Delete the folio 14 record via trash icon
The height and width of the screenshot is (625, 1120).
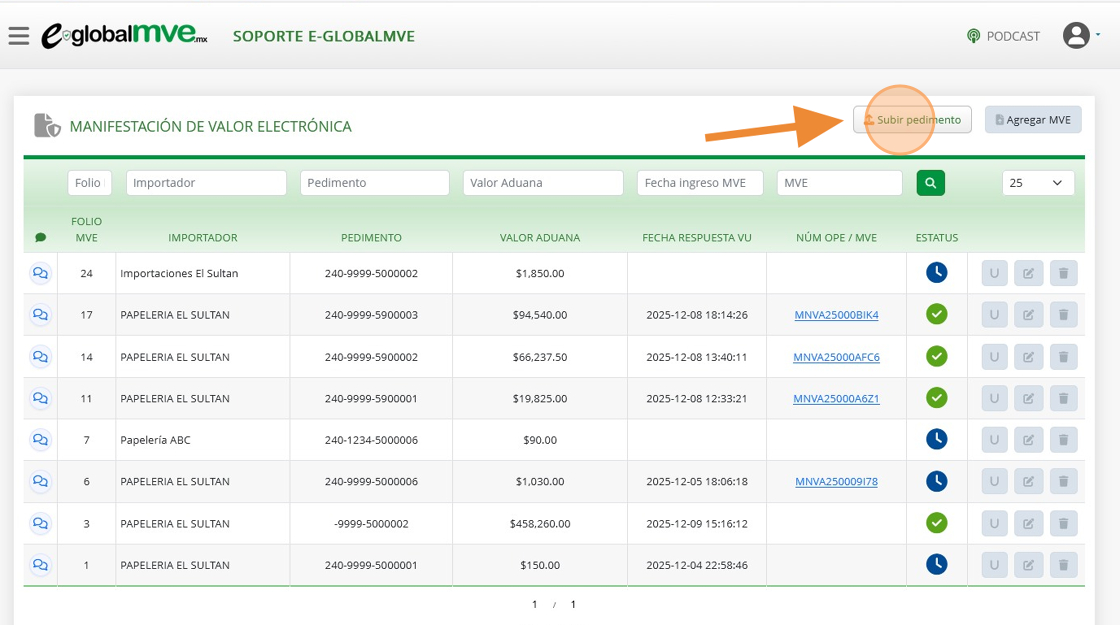pos(1064,356)
